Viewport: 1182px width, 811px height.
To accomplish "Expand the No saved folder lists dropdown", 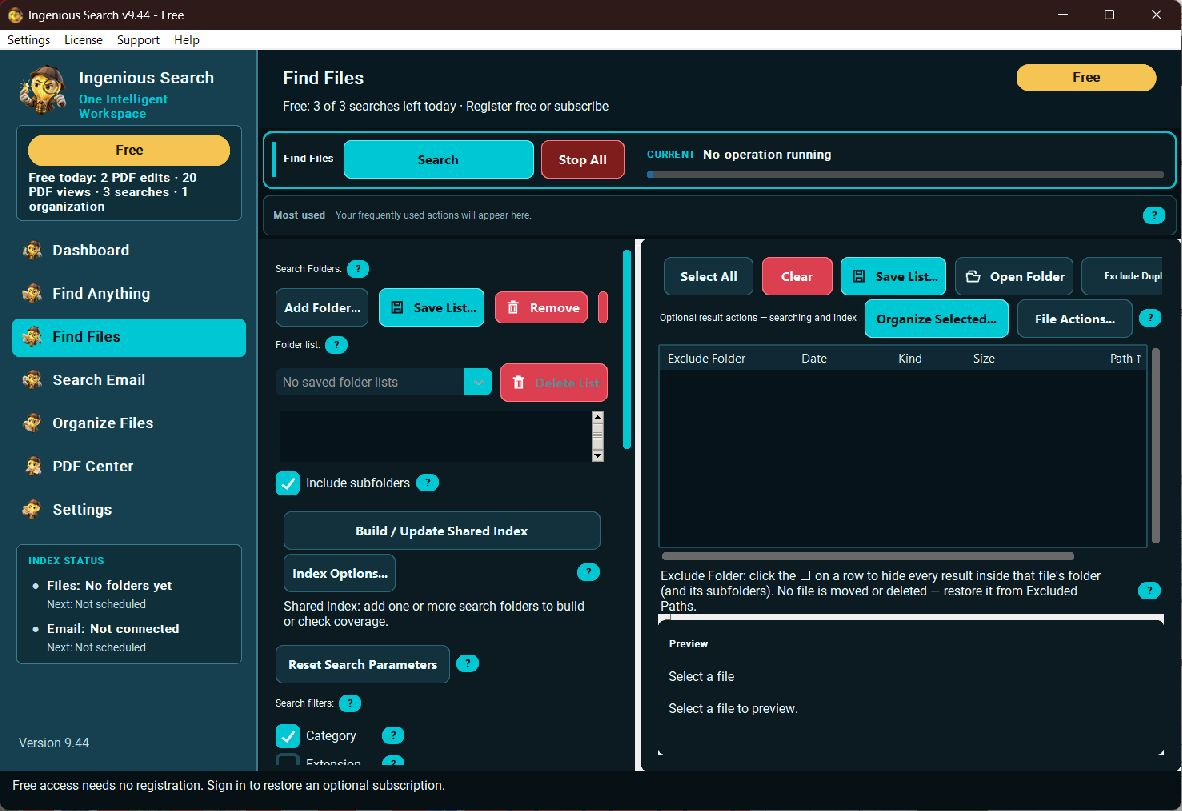I will coord(478,382).
